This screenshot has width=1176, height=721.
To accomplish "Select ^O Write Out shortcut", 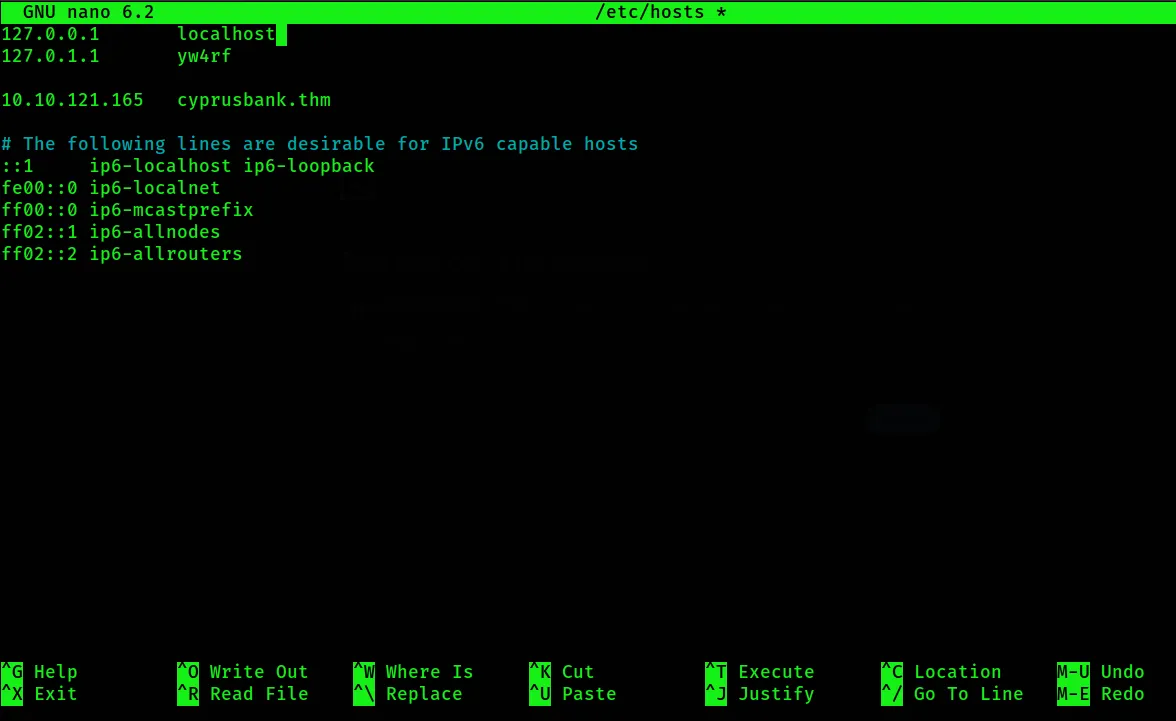I will pyautogui.click(x=243, y=672).
